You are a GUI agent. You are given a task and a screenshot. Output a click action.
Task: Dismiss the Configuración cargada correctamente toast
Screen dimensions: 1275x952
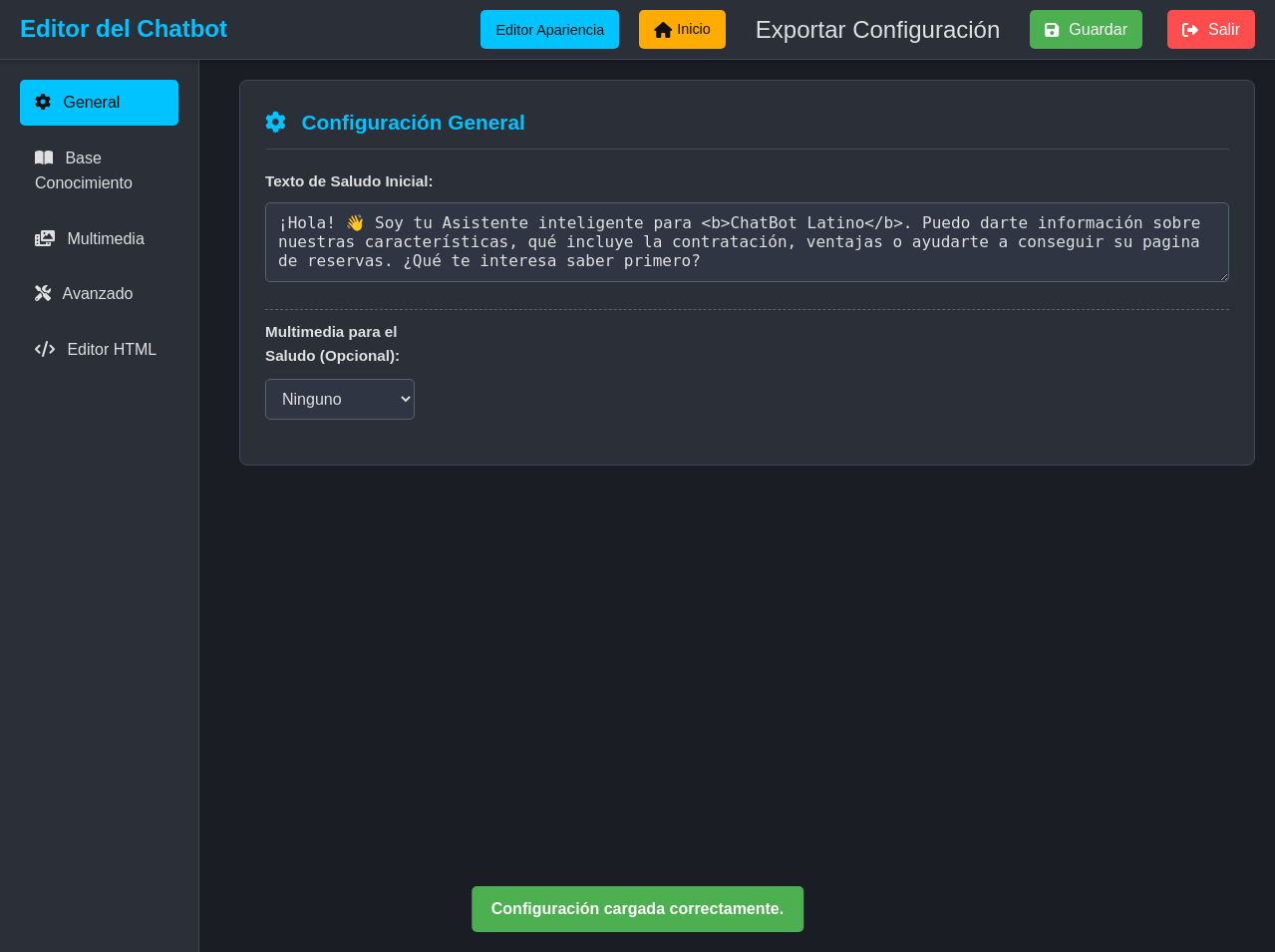point(637,908)
